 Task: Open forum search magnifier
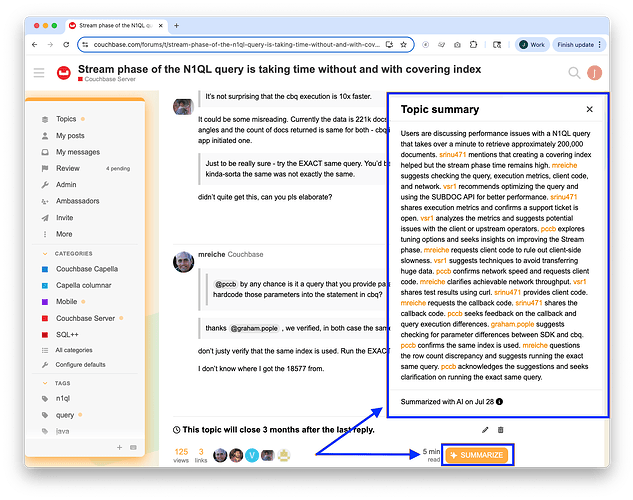pos(574,73)
